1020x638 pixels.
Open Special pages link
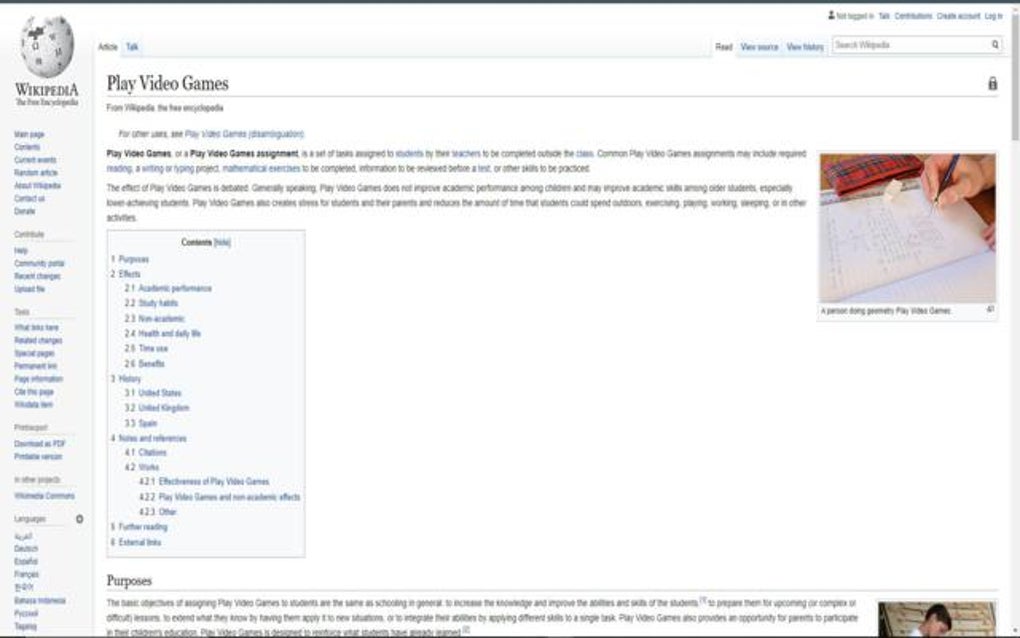point(34,353)
